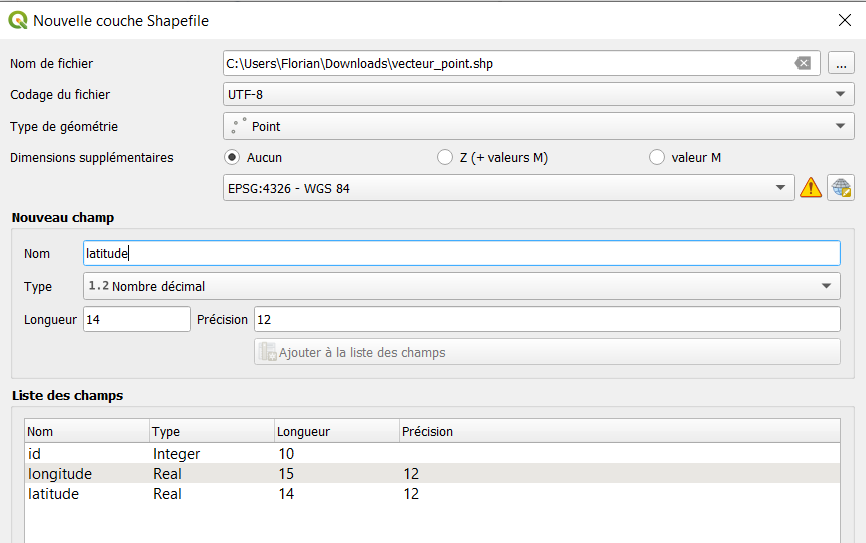
Task: Open the file browse ellipsis button
Action: click(x=841, y=64)
